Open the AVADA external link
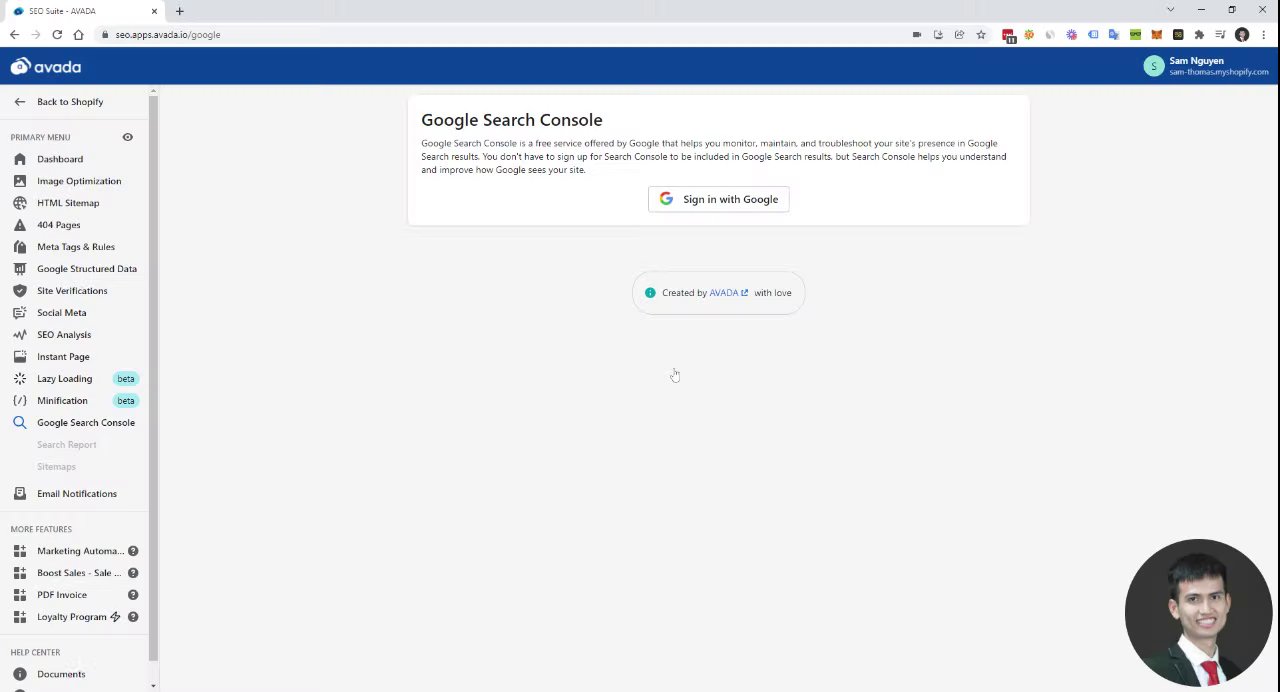Screen dimensions: 1280x692 [728, 293]
